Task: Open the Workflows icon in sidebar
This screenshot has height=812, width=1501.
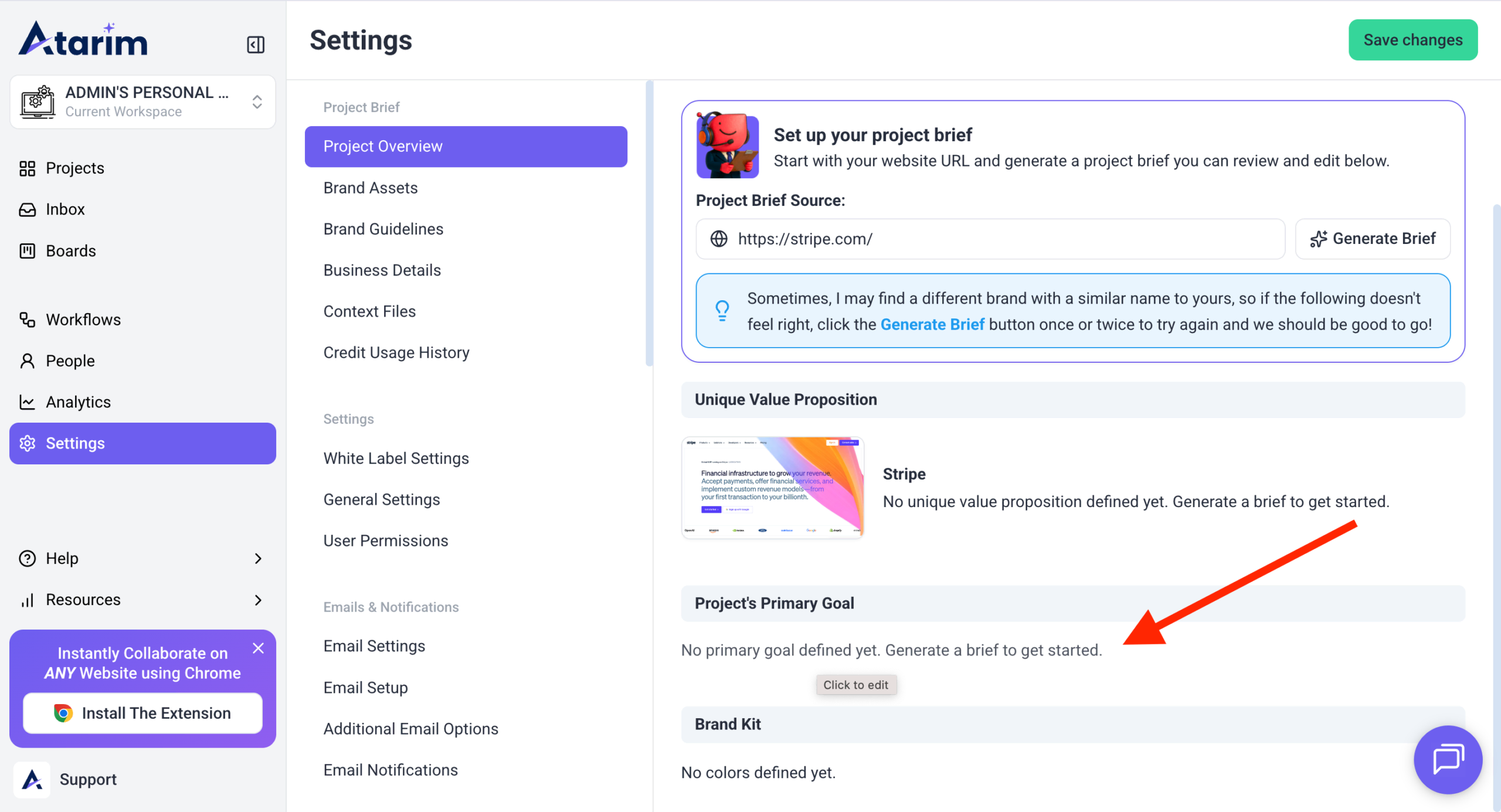Action: 27,320
